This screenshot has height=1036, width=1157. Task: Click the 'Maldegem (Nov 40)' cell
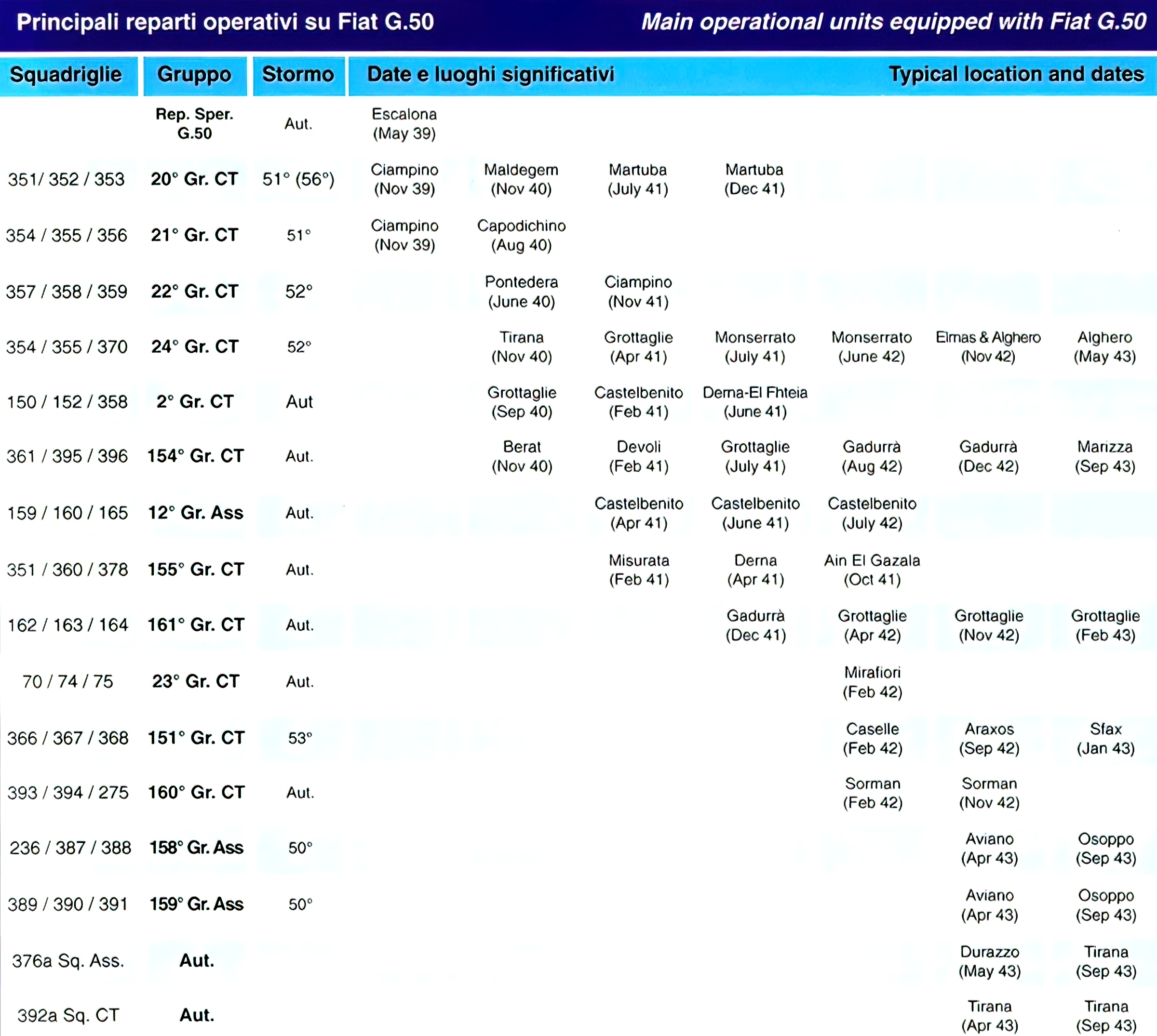click(521, 179)
